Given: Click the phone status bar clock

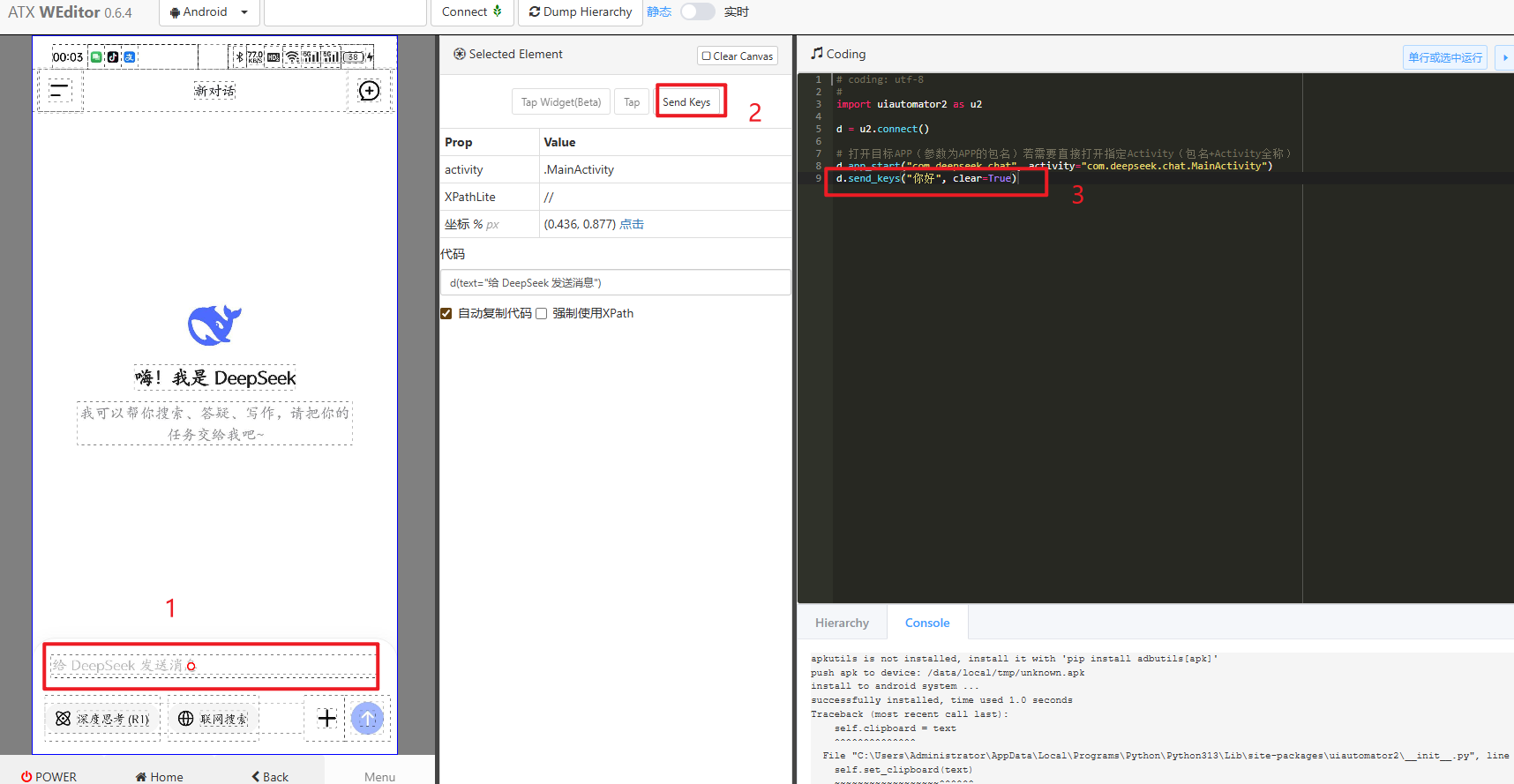Looking at the screenshot, I should [68, 57].
